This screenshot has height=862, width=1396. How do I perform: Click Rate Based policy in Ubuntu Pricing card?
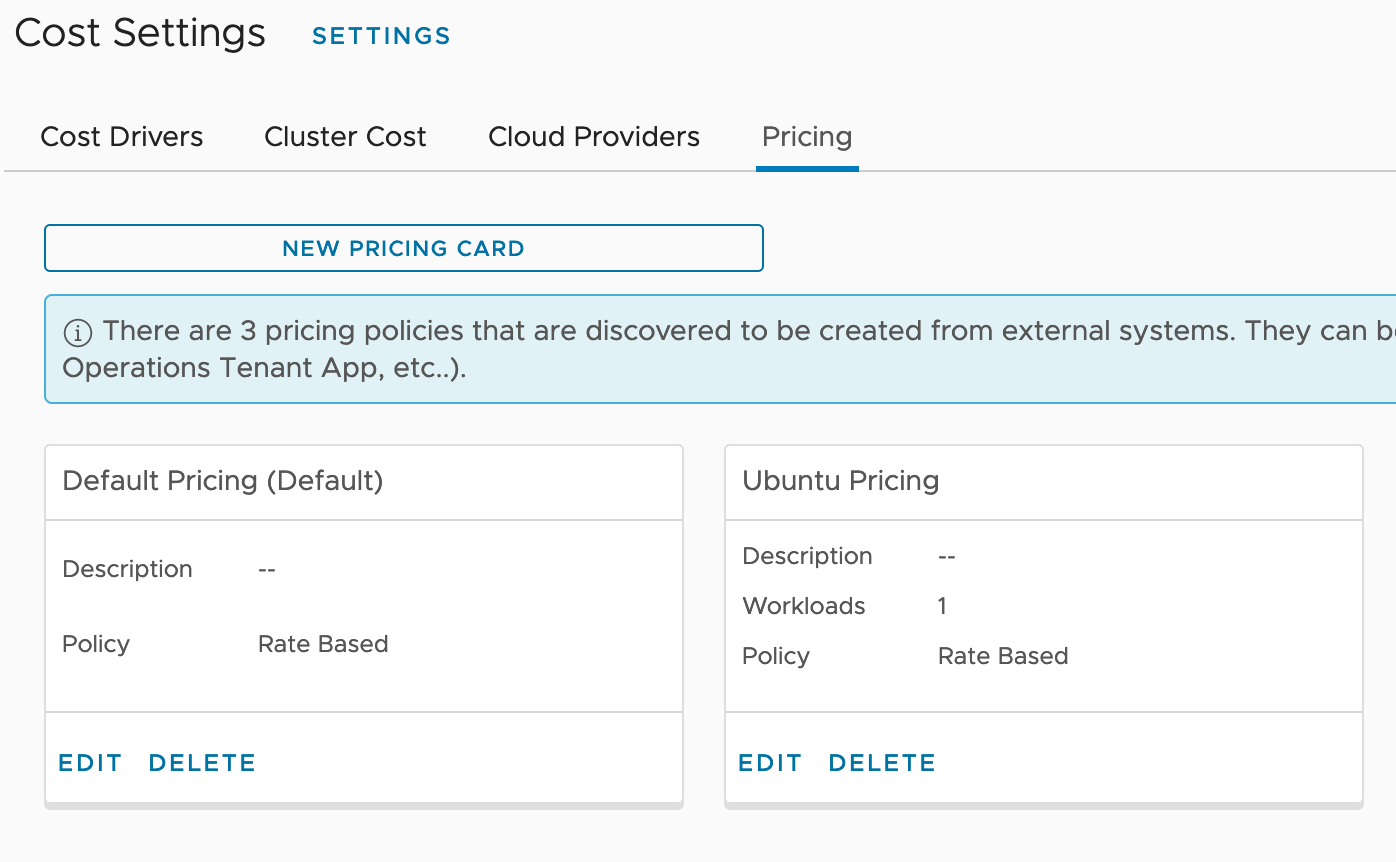1003,656
